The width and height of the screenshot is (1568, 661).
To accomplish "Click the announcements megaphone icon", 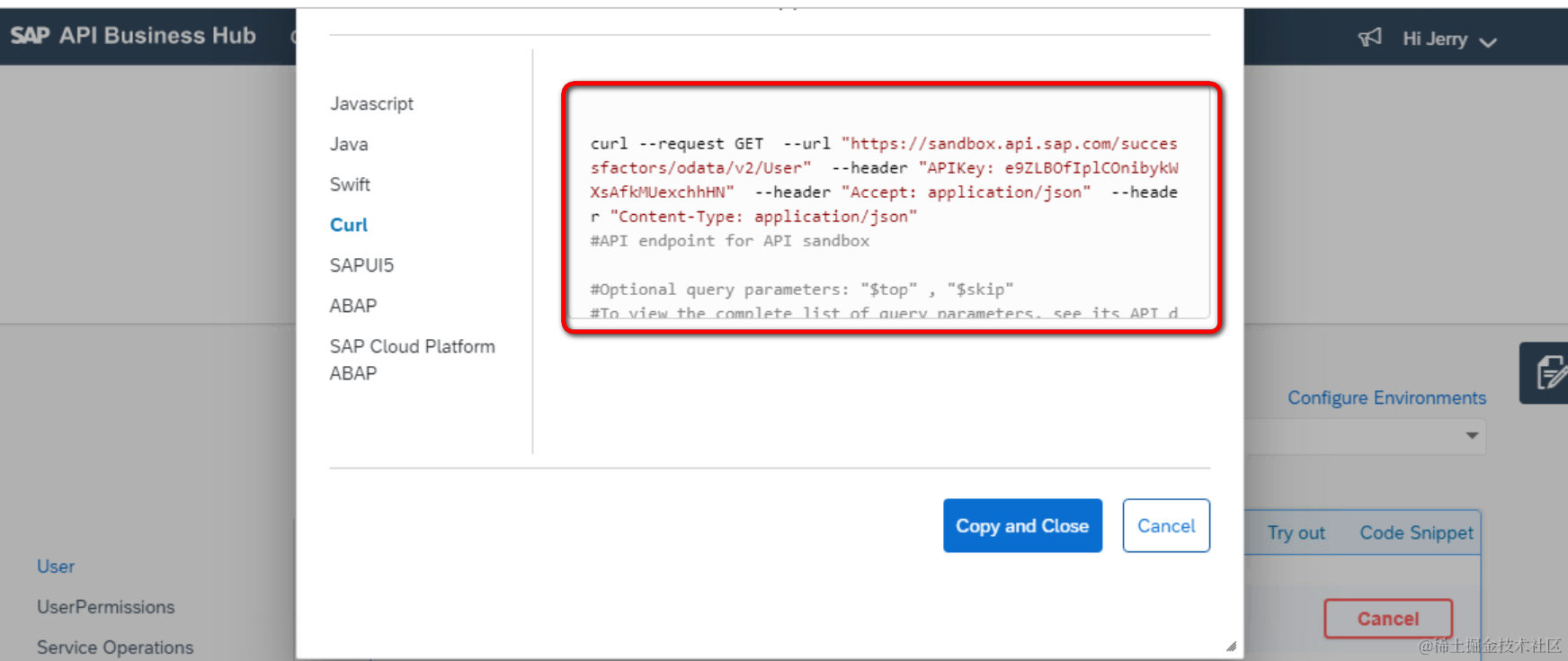I will coord(1369,38).
